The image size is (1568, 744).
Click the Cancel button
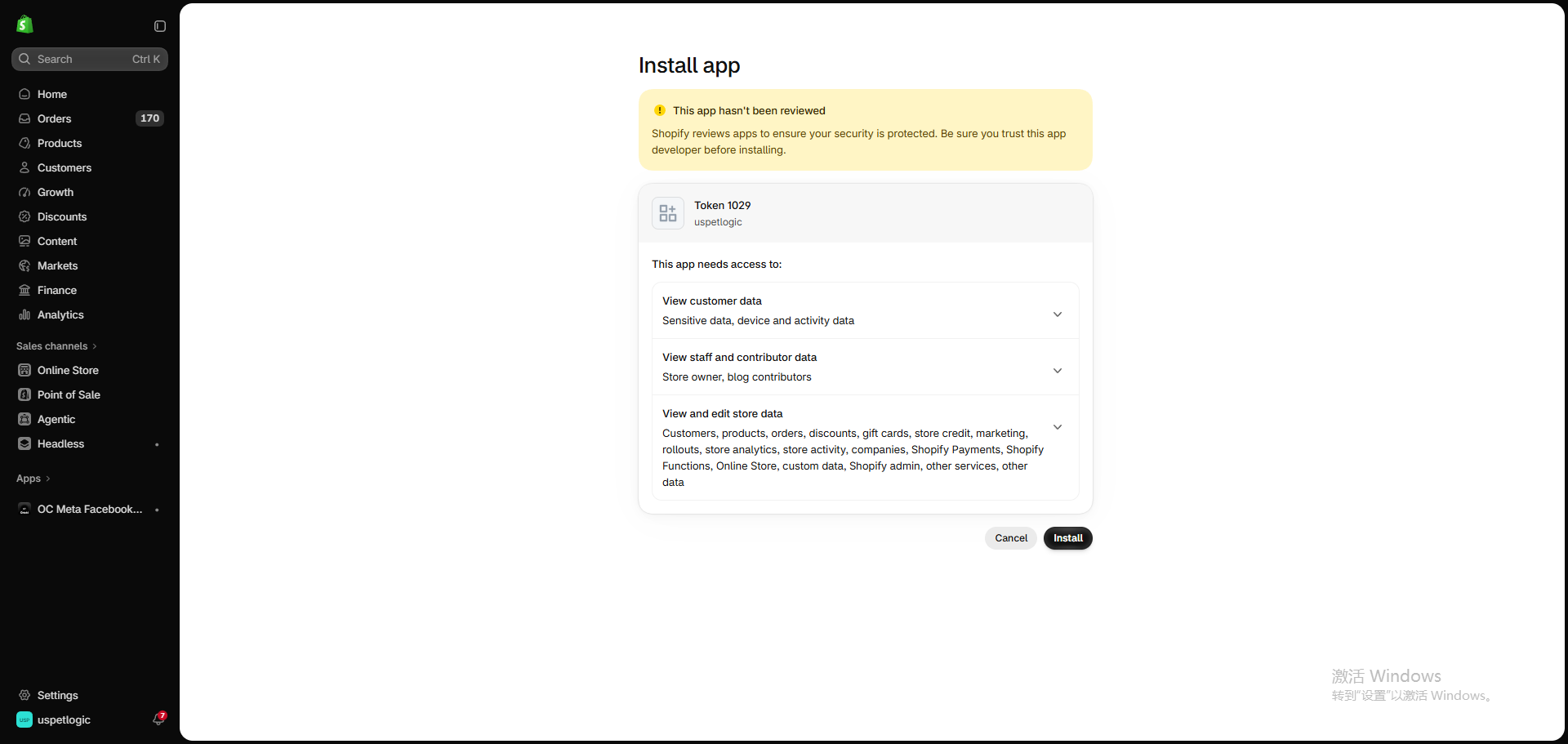click(1011, 538)
